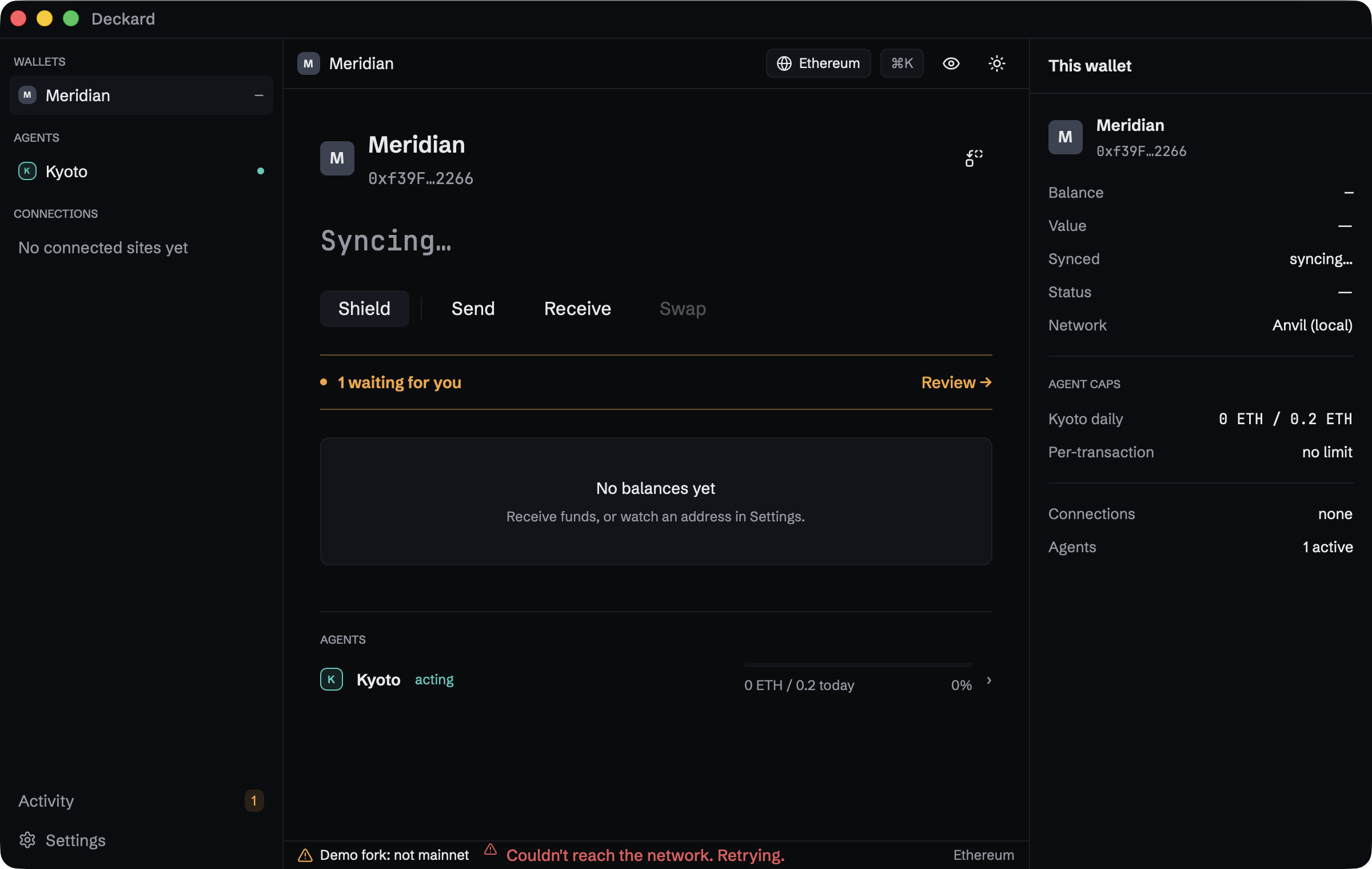Click Meridian avatar in This wallet panel
This screenshot has width=1372, height=869.
click(x=1065, y=137)
